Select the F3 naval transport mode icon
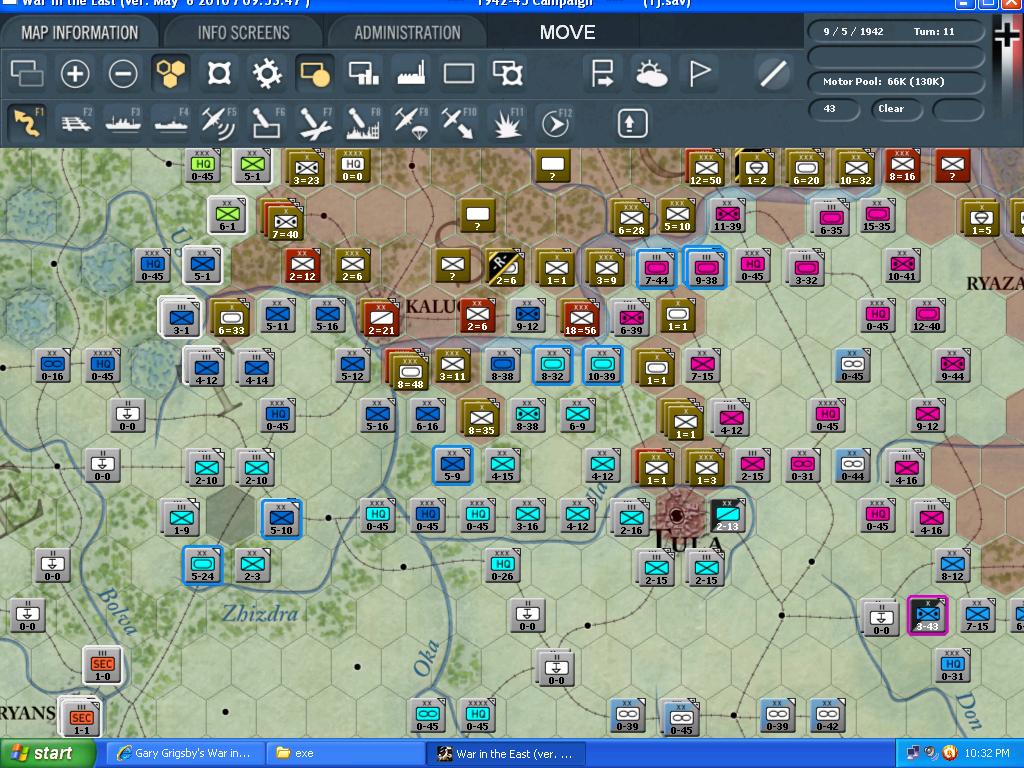Image resolution: width=1024 pixels, height=768 pixels. pyautogui.click(x=123, y=123)
